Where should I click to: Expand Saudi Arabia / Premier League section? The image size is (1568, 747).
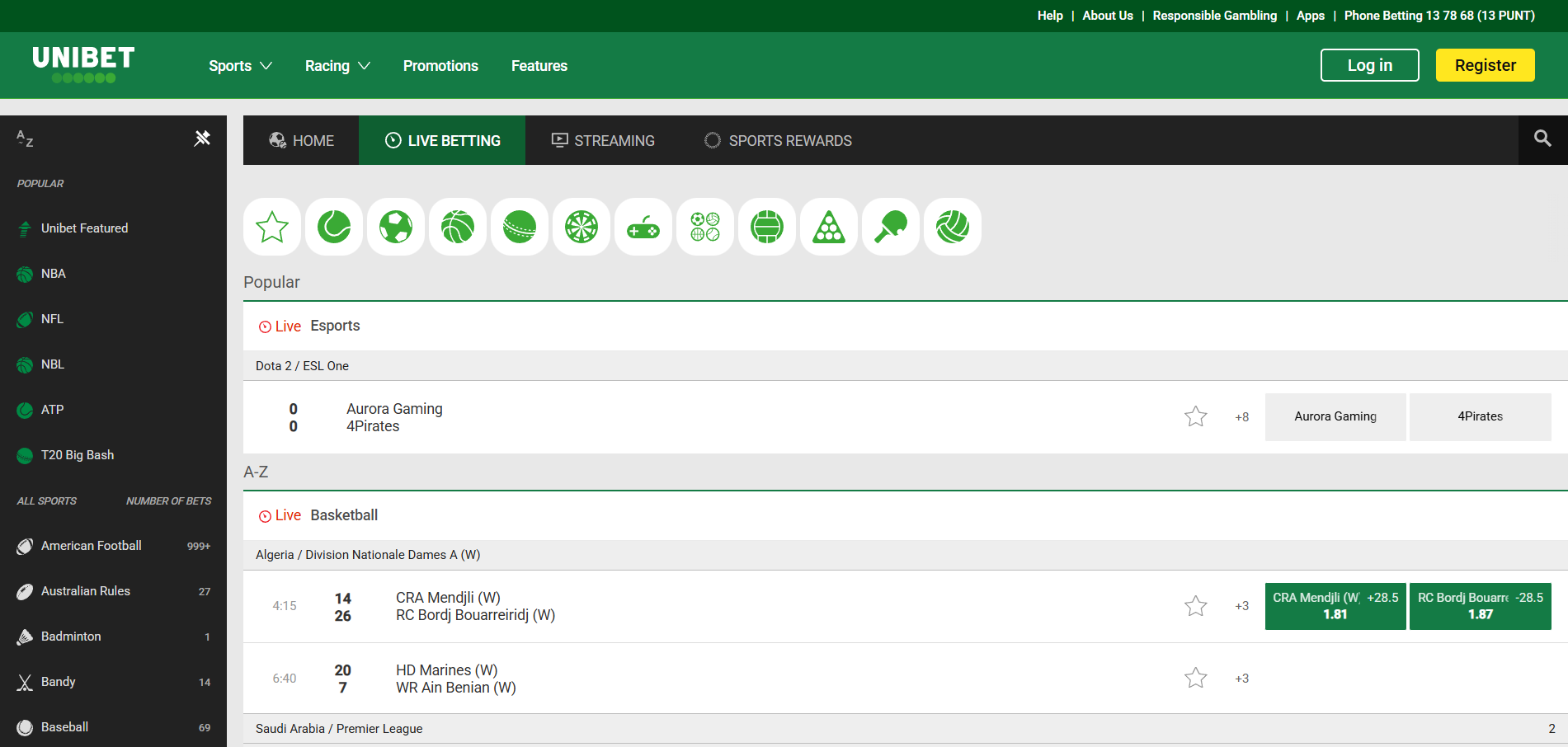[906, 729]
